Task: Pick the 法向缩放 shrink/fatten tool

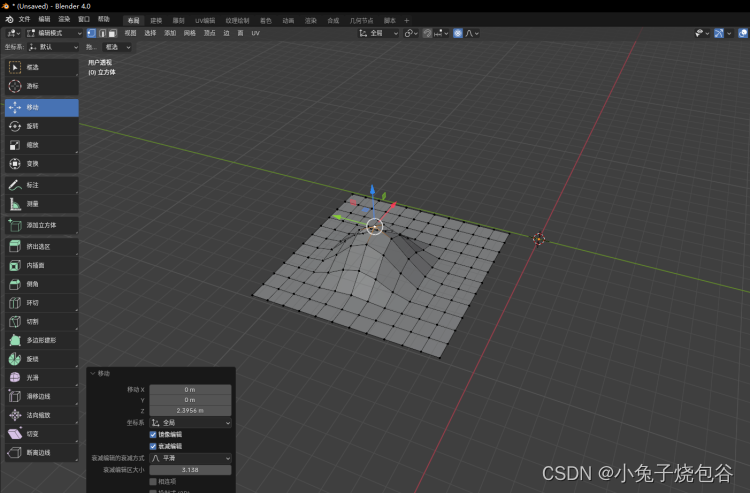Action: [x=42, y=415]
